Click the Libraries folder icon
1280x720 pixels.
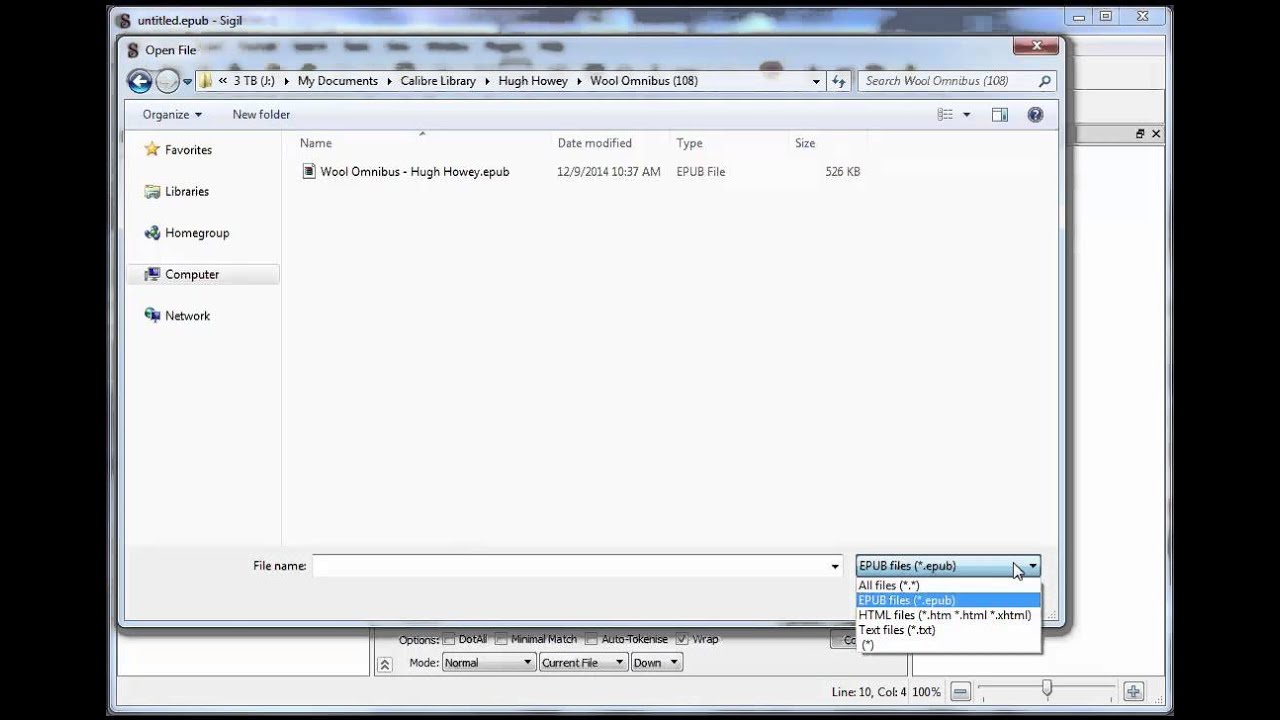(152, 191)
